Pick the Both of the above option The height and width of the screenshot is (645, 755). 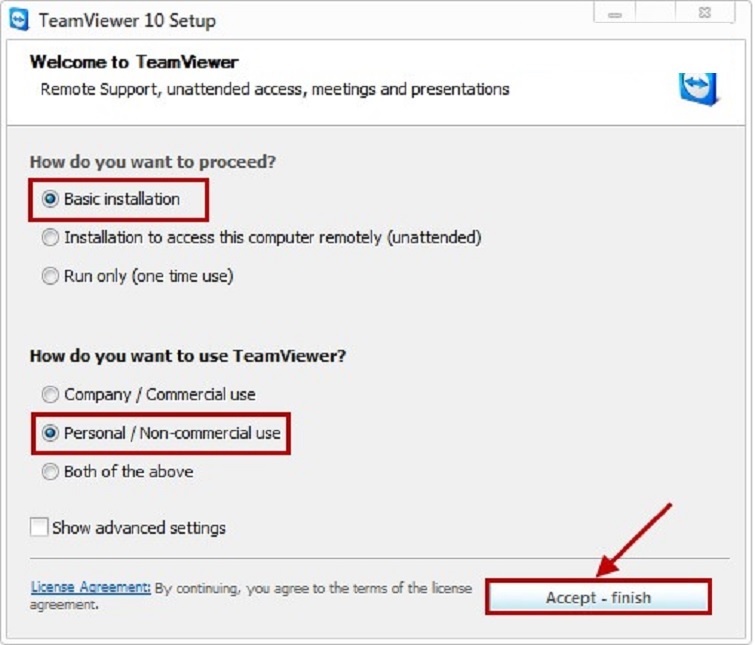[x=50, y=472]
